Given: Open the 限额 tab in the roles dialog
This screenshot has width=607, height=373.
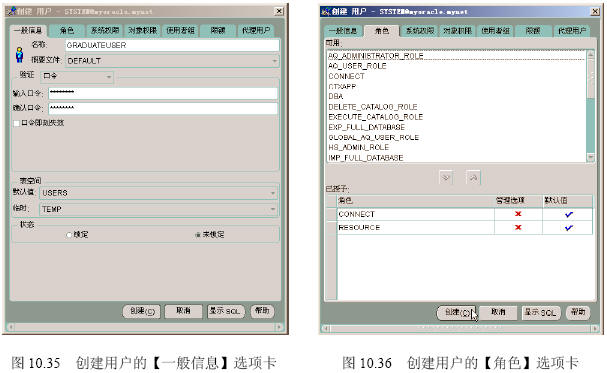Looking at the screenshot, I should [x=533, y=31].
